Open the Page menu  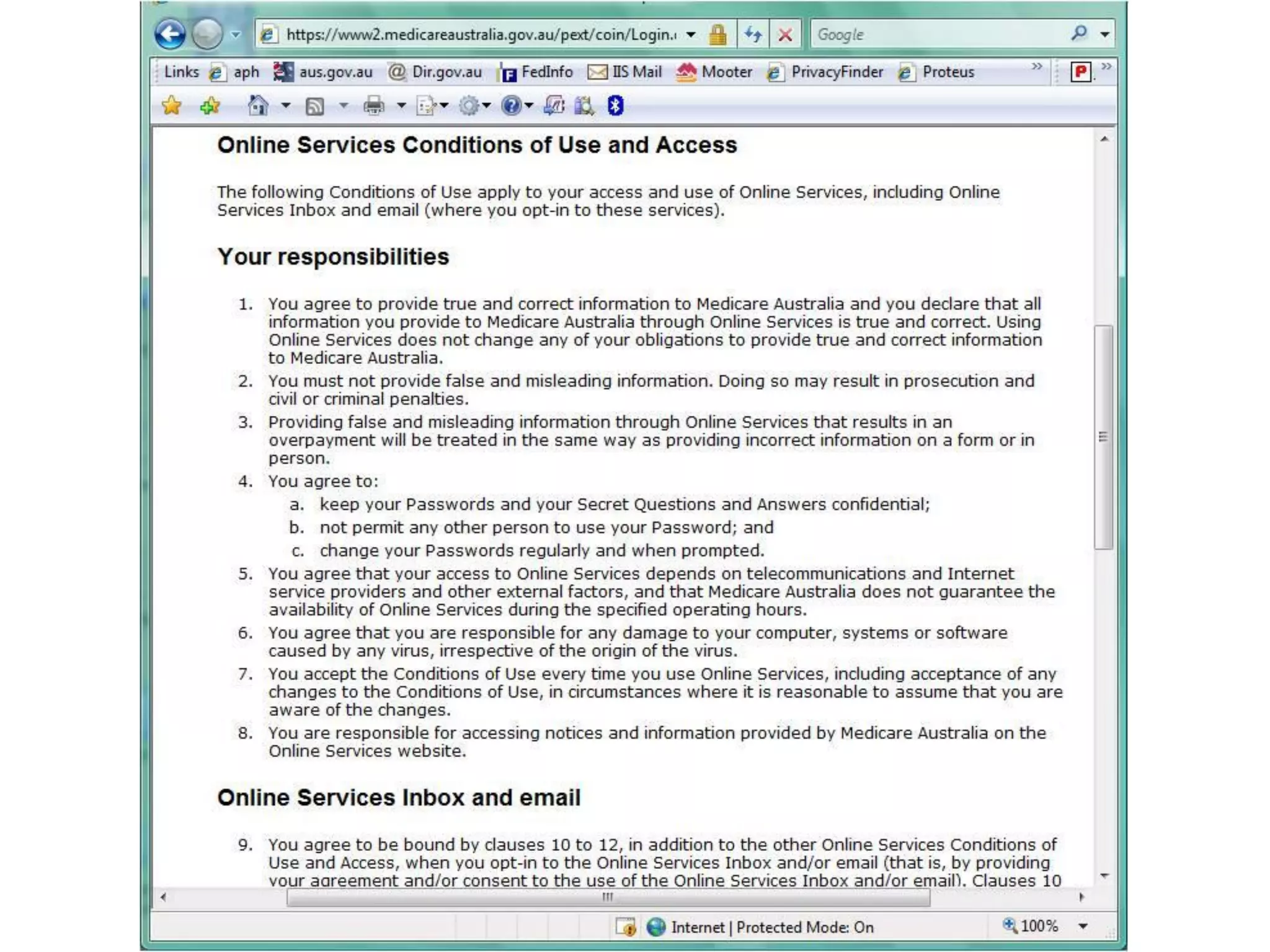point(427,106)
